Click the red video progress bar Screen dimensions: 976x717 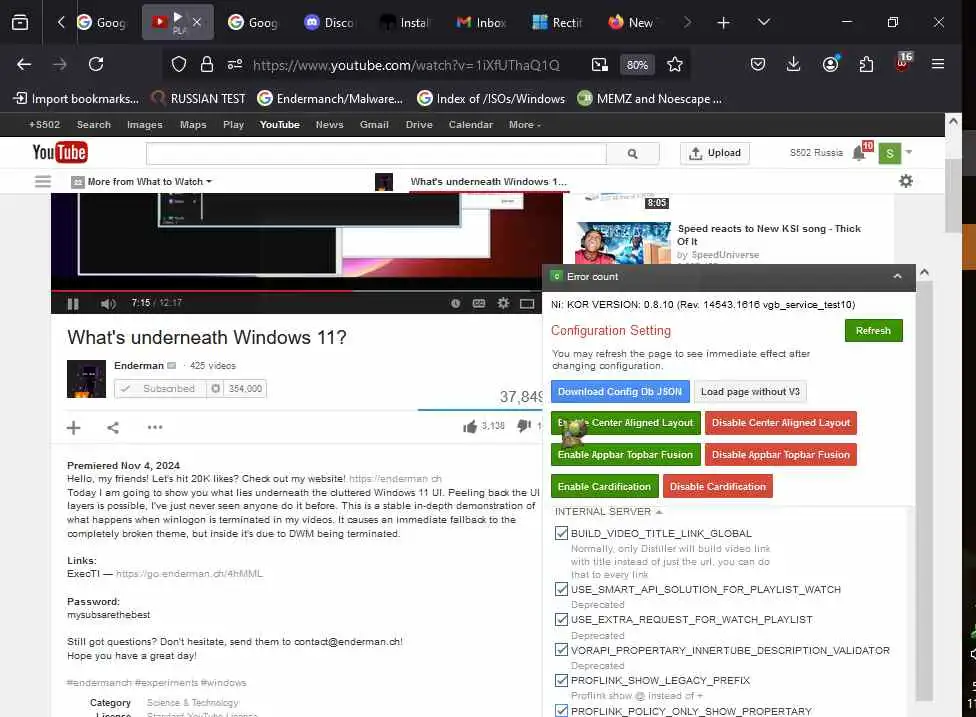pos(202,291)
